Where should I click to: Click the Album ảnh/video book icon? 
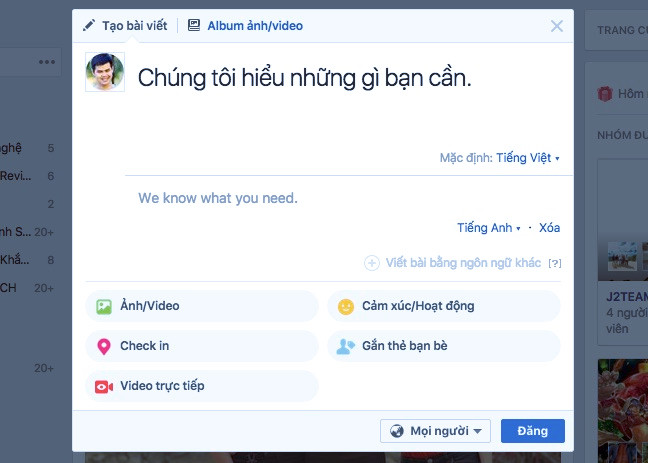tap(194, 26)
